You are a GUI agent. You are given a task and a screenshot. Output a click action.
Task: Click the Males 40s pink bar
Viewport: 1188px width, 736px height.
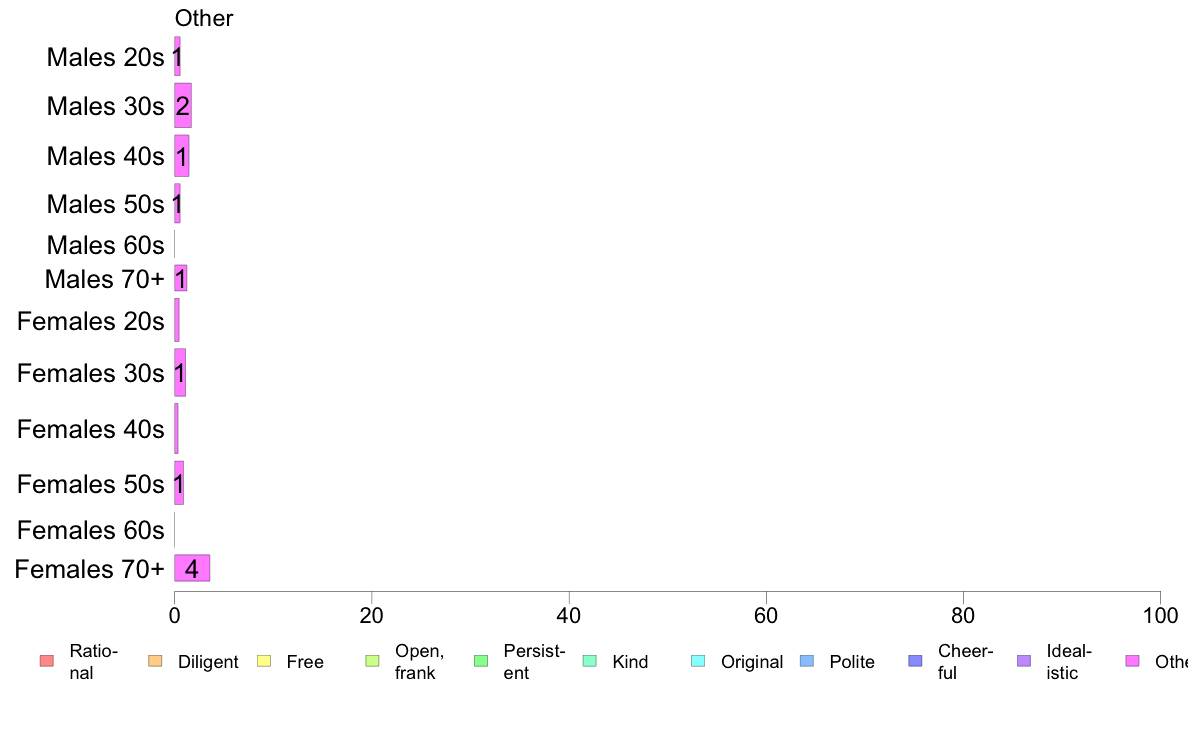(x=181, y=156)
